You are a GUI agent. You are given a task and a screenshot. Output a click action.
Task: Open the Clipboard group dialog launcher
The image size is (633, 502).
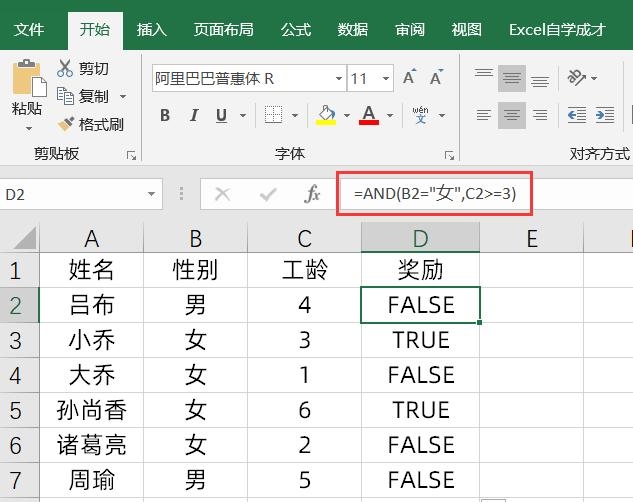131,155
